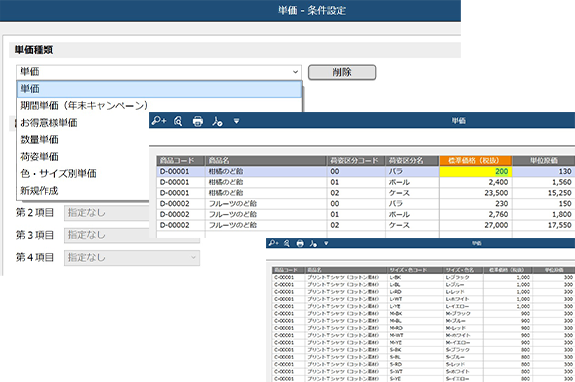
Task: Click the S-レッド size-color name cell
Action: pos(463,364)
